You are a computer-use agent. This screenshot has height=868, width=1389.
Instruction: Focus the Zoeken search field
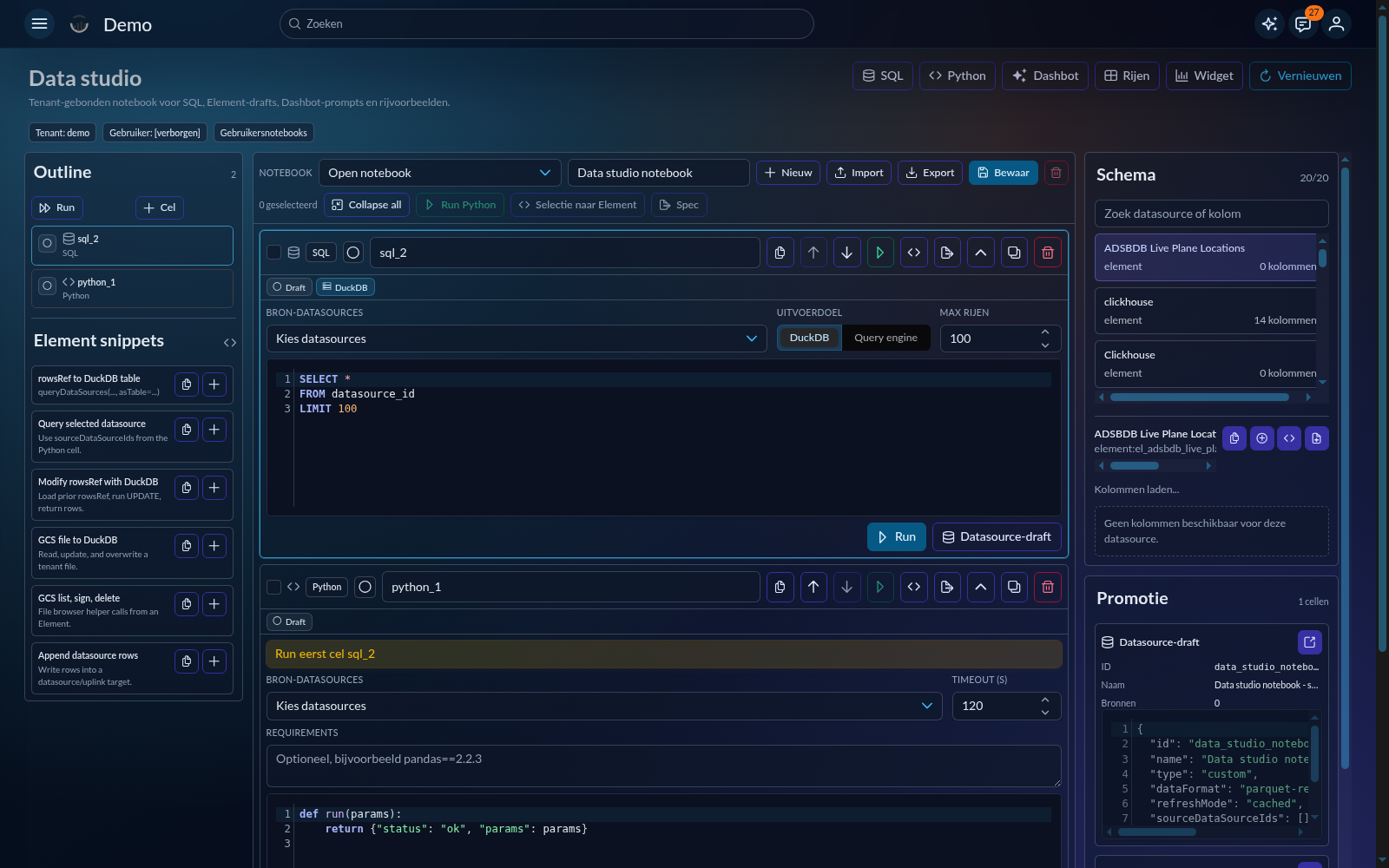point(546,23)
